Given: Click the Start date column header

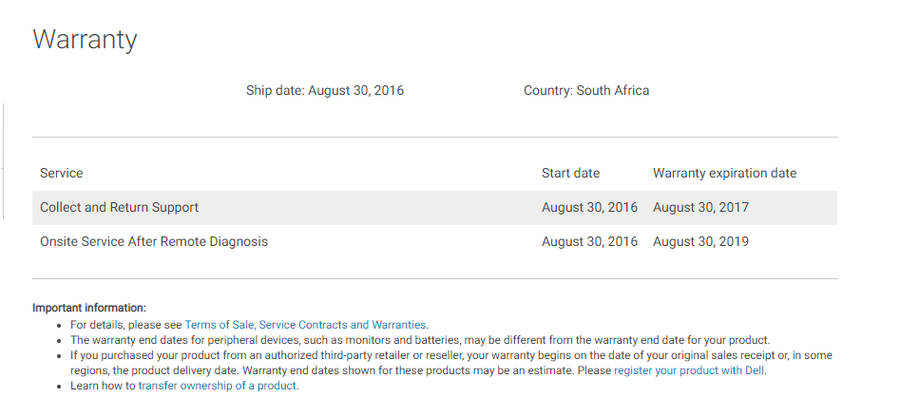Looking at the screenshot, I should coord(571,173).
